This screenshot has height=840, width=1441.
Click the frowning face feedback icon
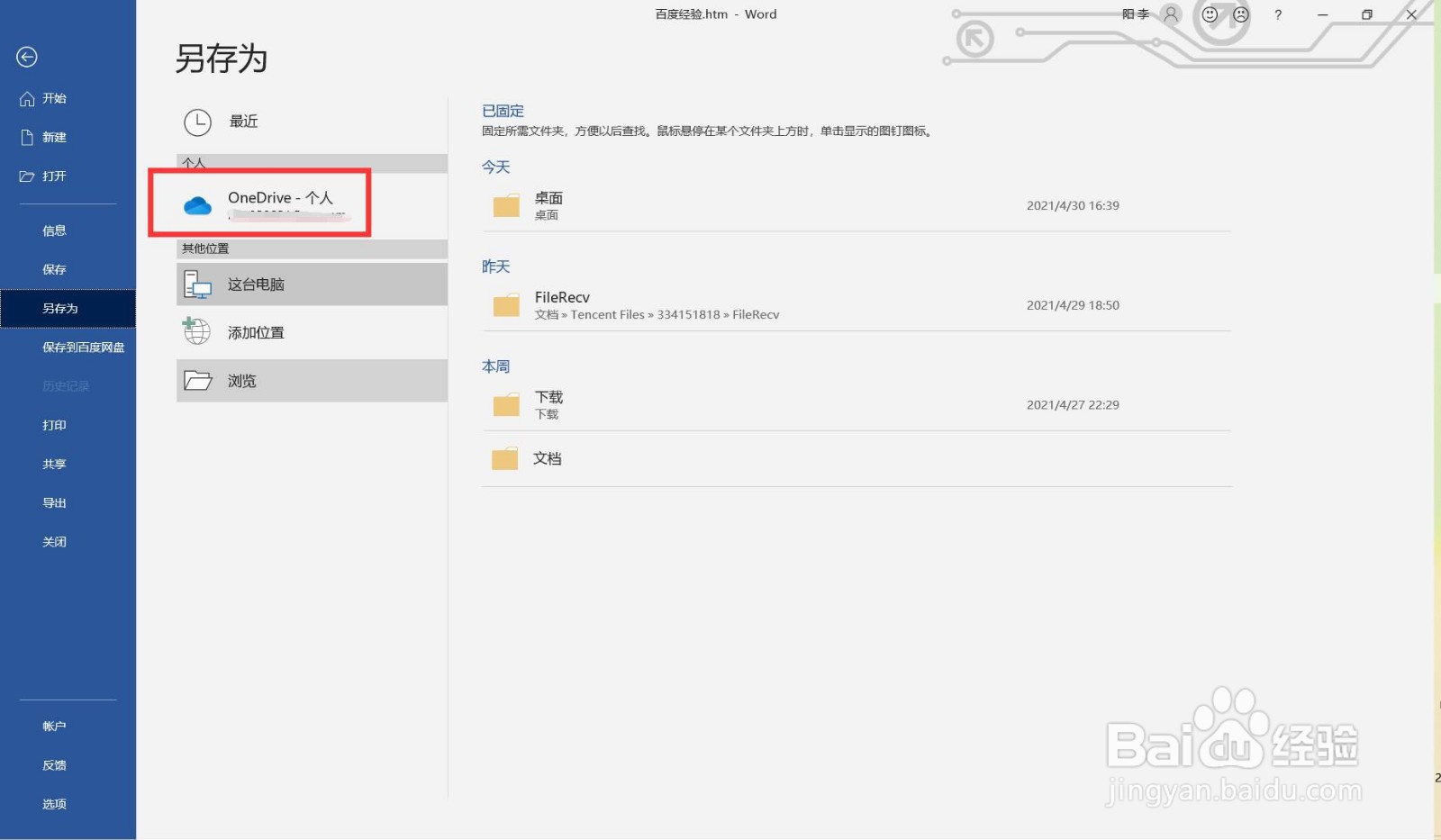[x=1242, y=14]
